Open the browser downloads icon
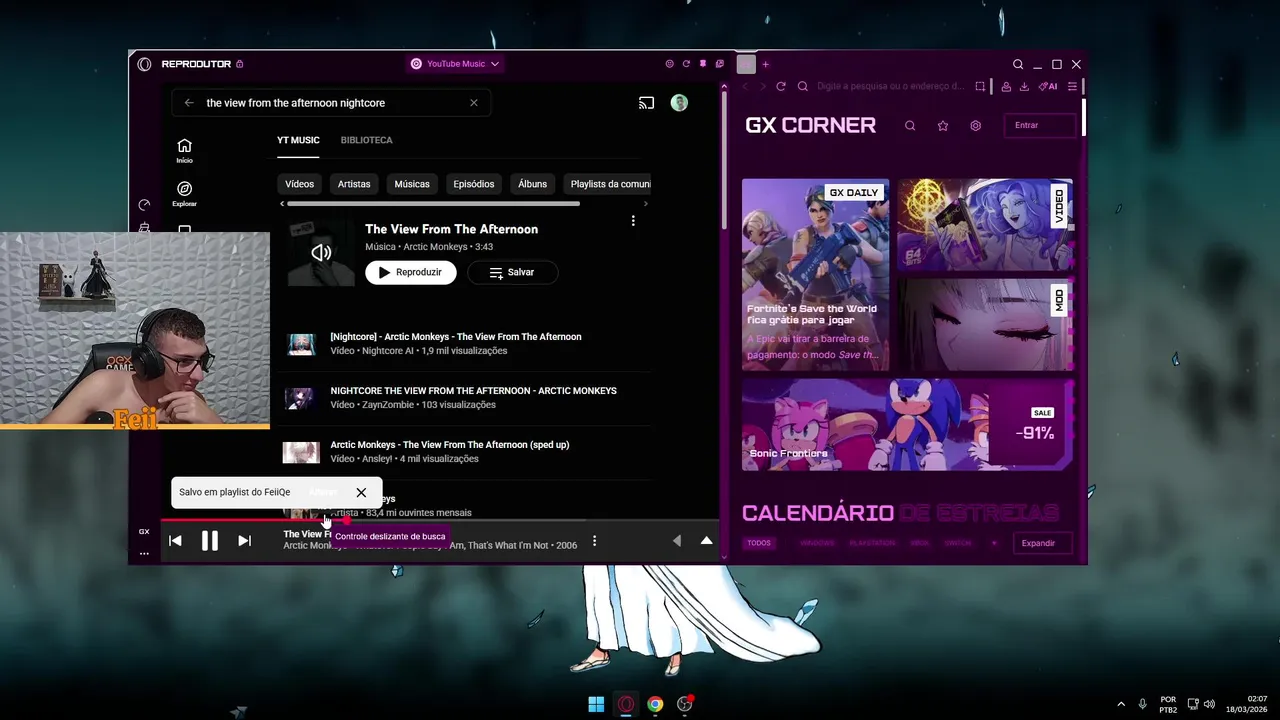 [1024, 87]
